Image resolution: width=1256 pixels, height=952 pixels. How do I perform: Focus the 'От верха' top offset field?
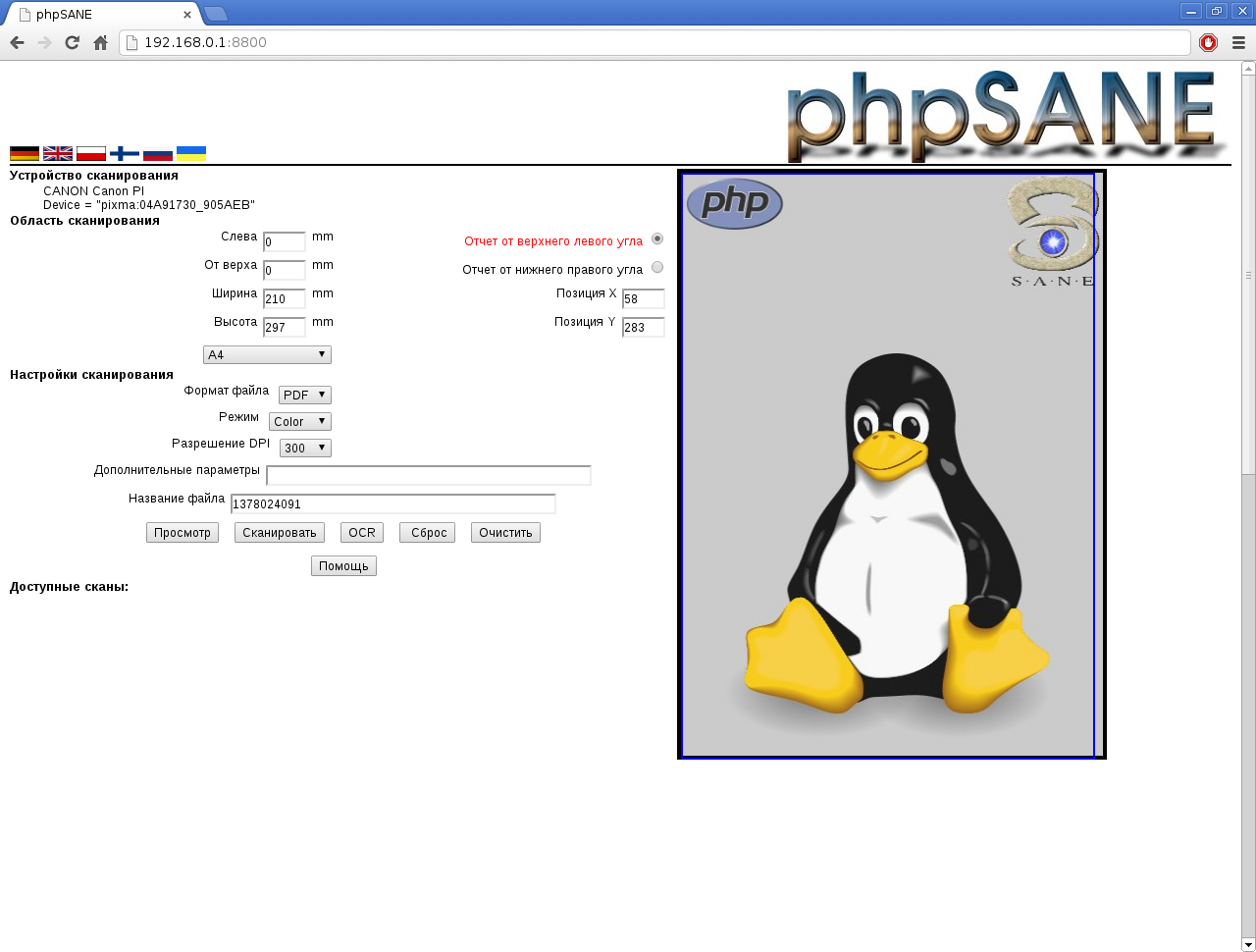pyautogui.click(x=285, y=270)
